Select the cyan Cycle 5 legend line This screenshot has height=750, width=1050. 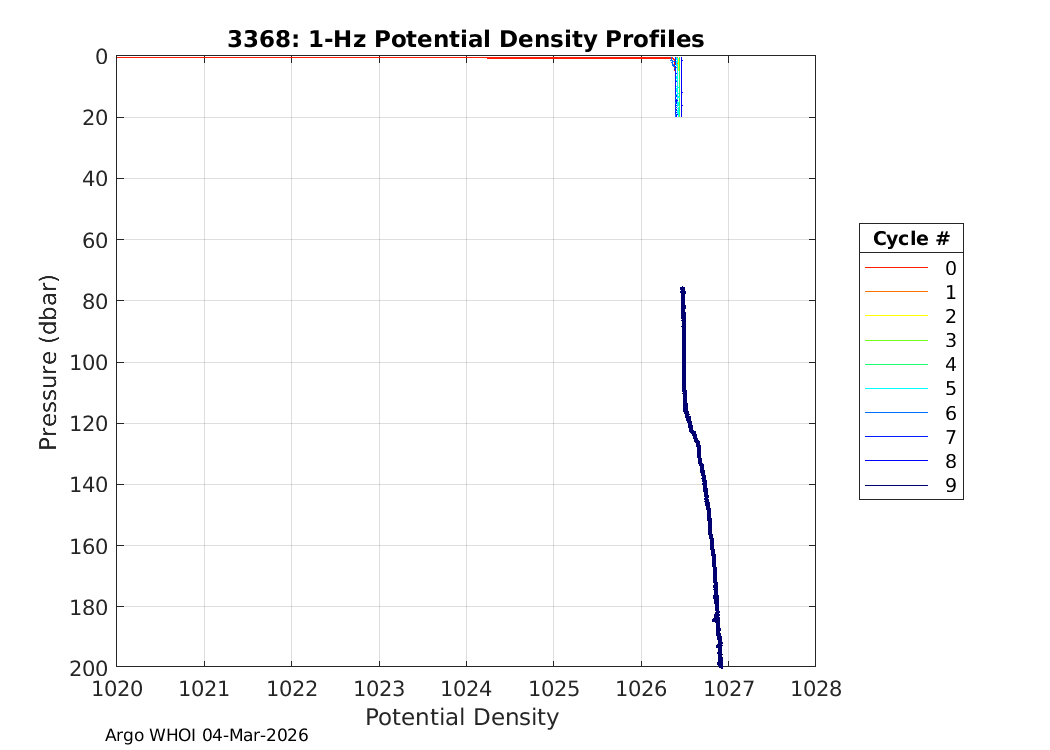pyautogui.click(x=896, y=389)
